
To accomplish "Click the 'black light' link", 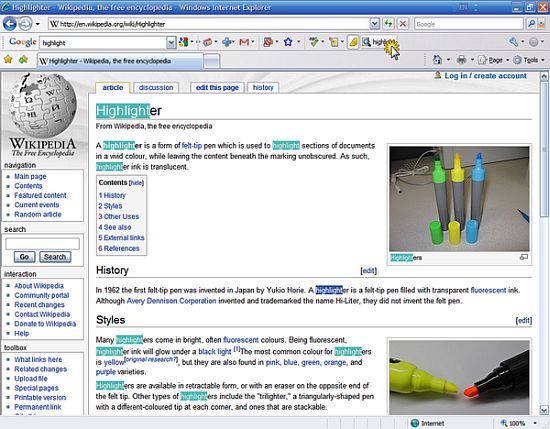I will click(215, 351).
